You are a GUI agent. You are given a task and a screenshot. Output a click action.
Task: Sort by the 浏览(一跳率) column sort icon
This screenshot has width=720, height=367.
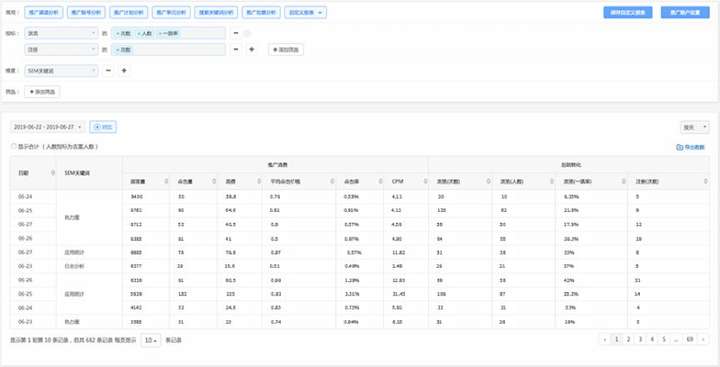click(624, 181)
